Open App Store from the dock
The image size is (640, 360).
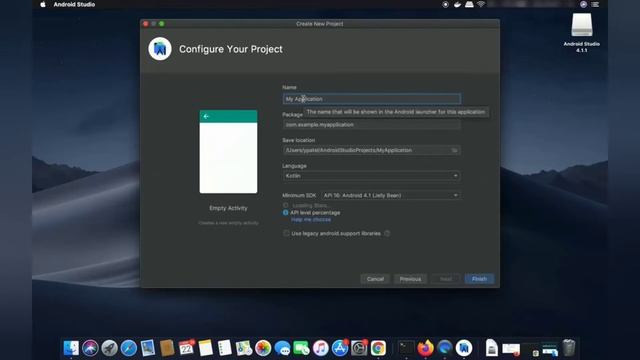(x=340, y=348)
